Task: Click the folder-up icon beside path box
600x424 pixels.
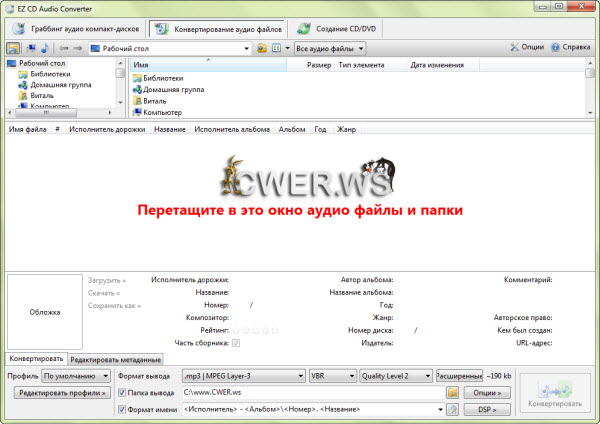Action: tap(261, 47)
